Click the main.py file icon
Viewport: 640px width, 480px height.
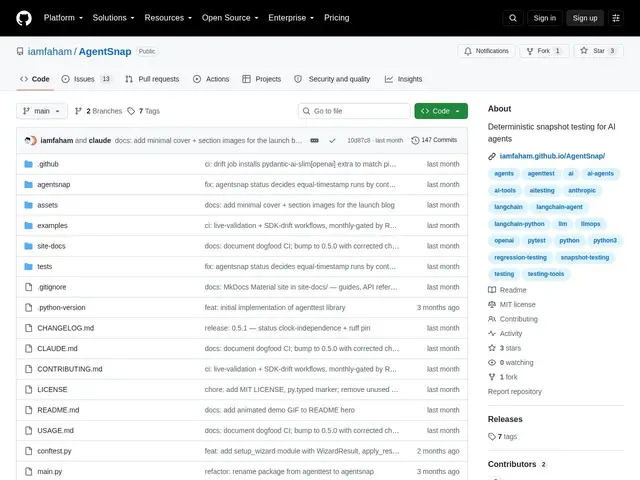click(x=28, y=471)
